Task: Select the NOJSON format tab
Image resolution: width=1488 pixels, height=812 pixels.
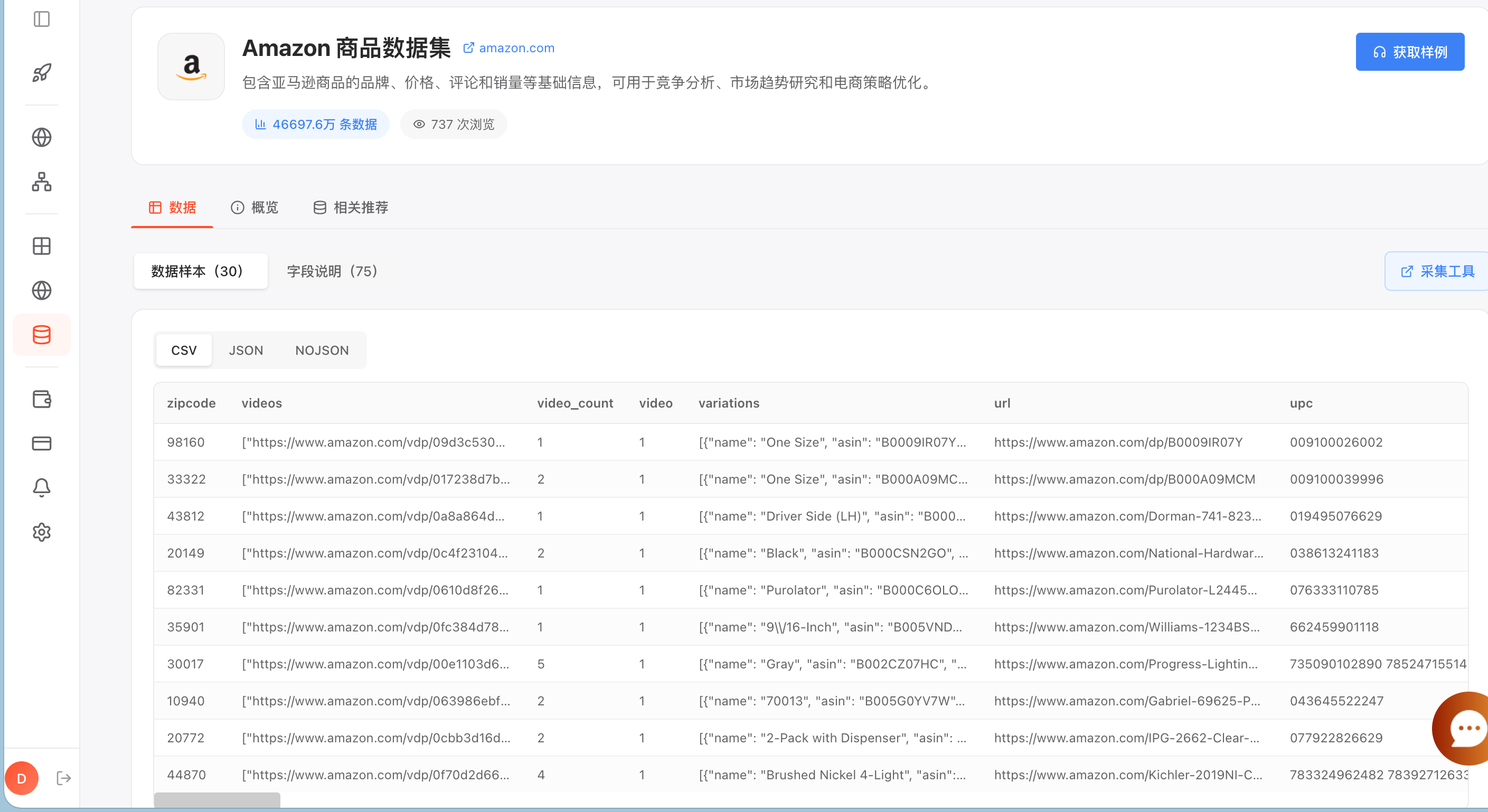Action: point(322,351)
